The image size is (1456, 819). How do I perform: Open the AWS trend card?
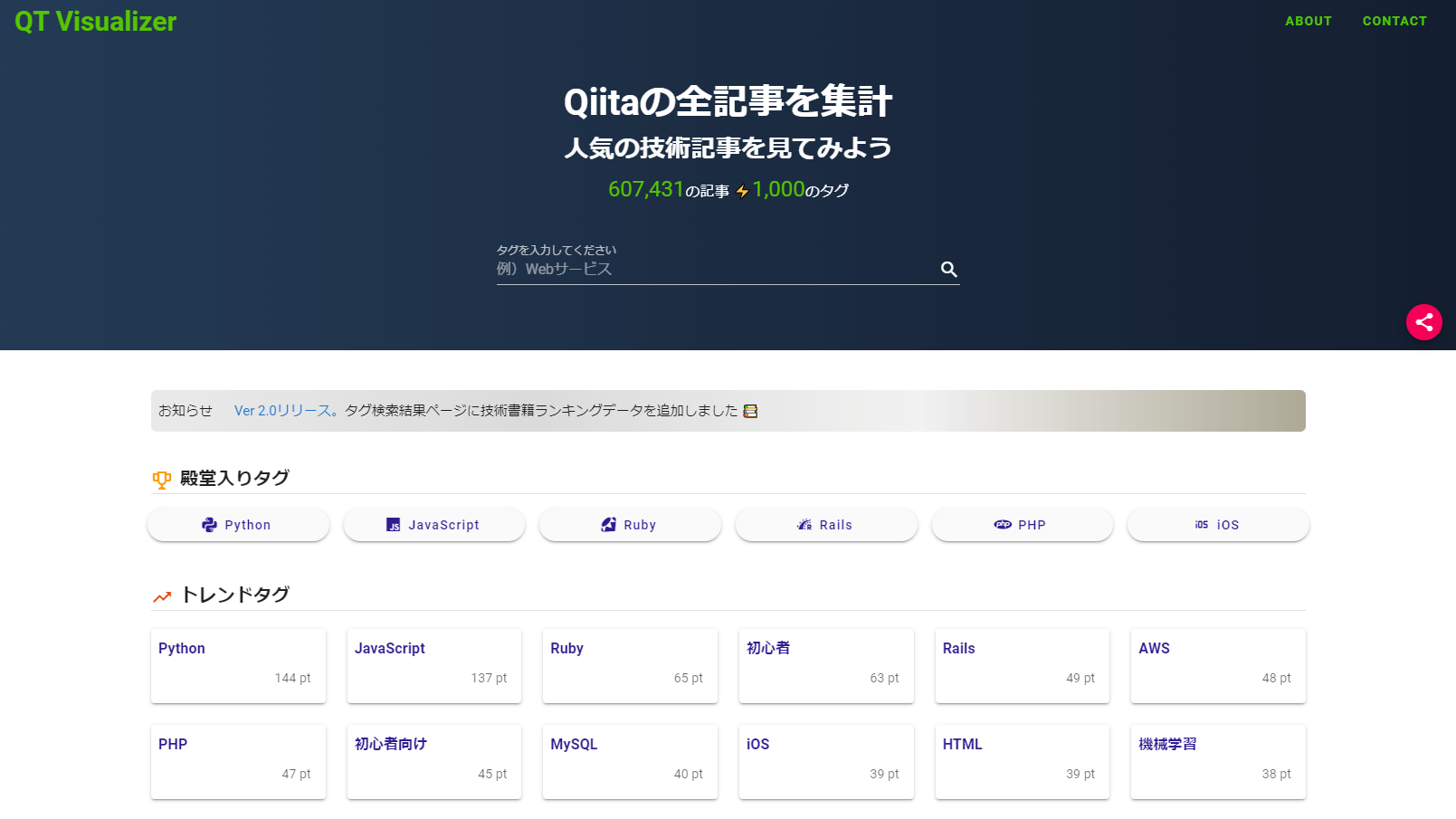(x=1218, y=665)
